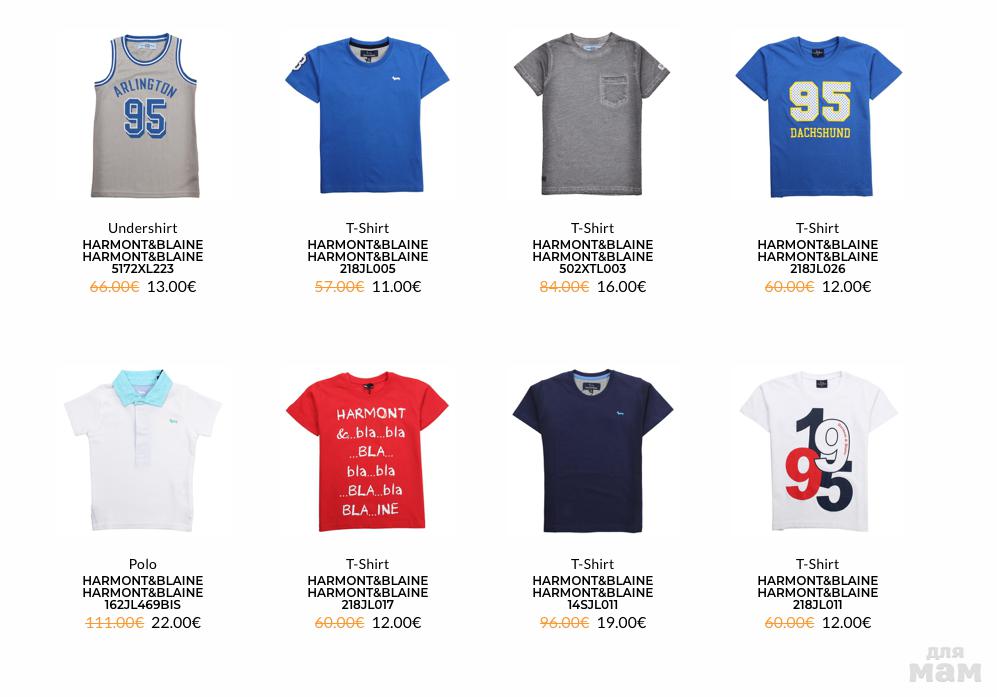This screenshot has height=697, width=997.
Task: Select product code 218JL017
Action: click(368, 605)
